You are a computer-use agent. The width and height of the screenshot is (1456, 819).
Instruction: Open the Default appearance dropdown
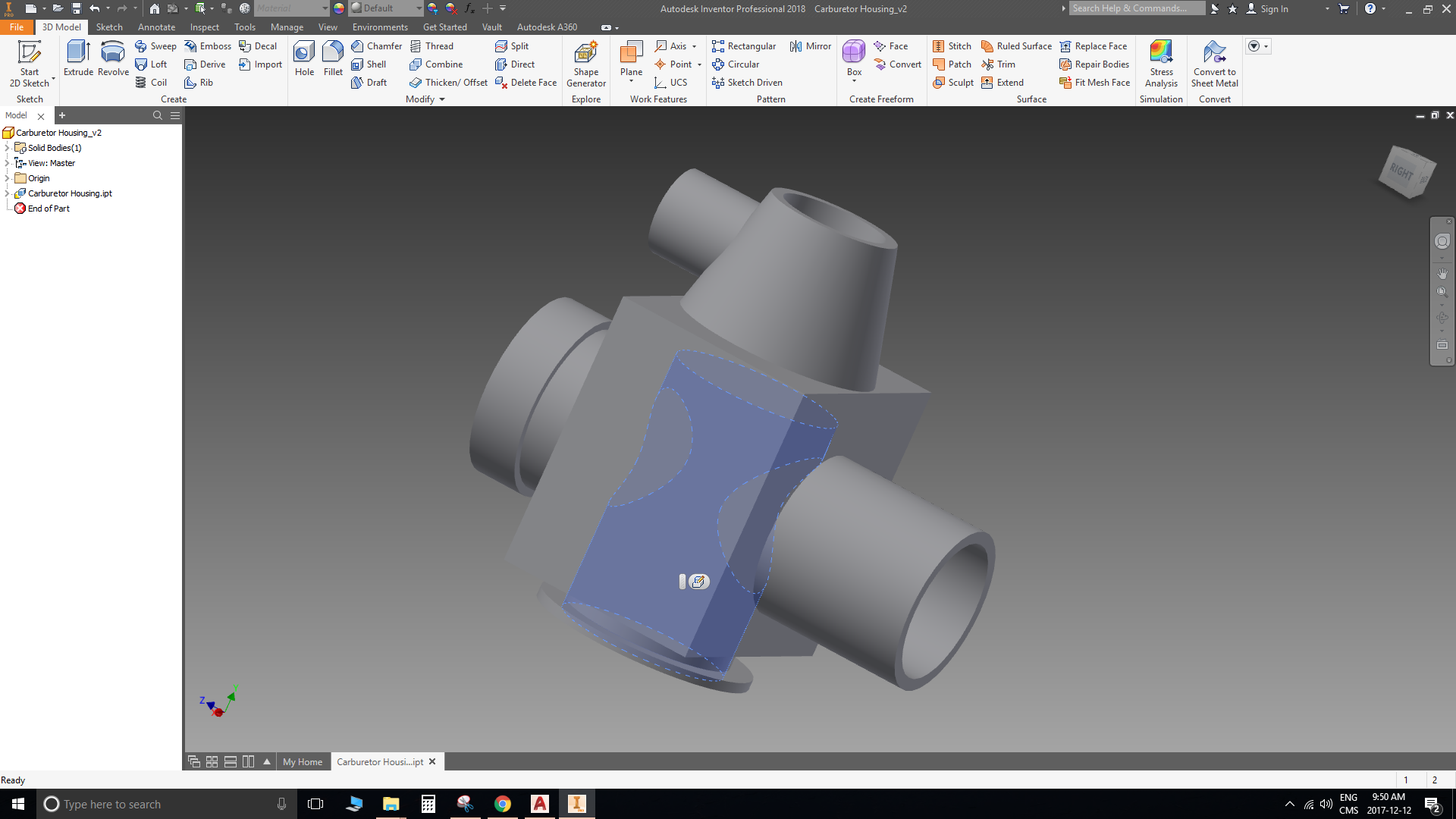pyautogui.click(x=419, y=8)
